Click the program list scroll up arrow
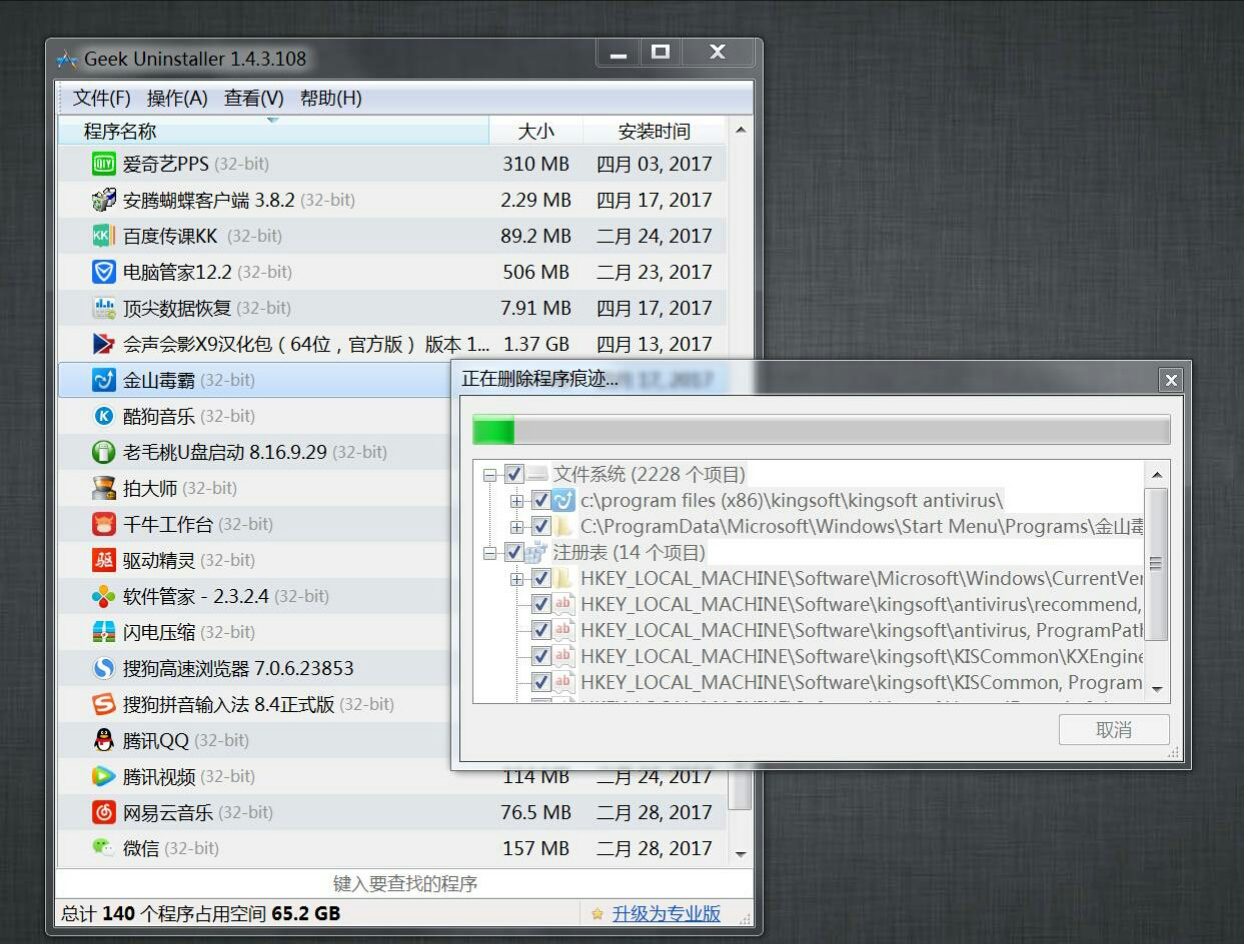Screen dimensions: 1244x944 coord(740,131)
